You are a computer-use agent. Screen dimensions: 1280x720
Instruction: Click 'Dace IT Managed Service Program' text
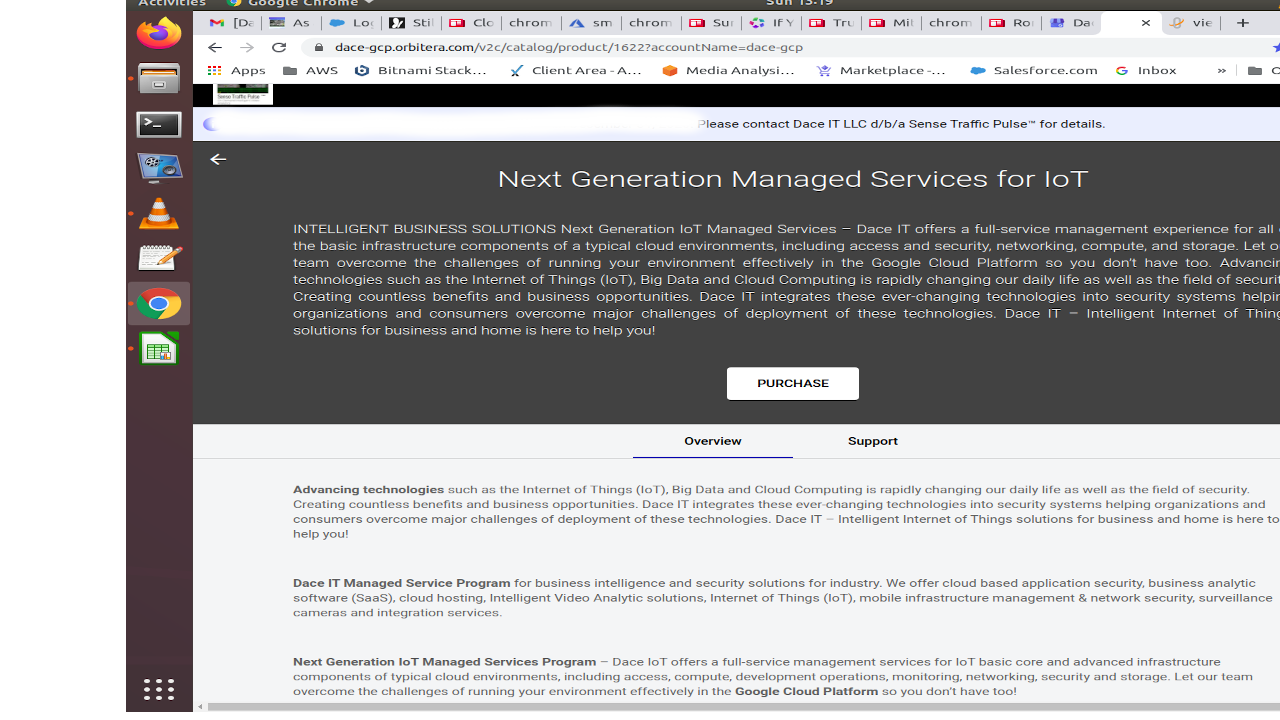(401, 583)
